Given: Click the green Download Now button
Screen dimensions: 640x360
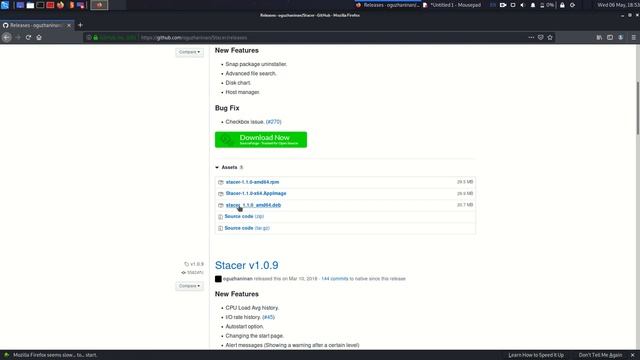Looking at the screenshot, I should (x=261, y=140).
